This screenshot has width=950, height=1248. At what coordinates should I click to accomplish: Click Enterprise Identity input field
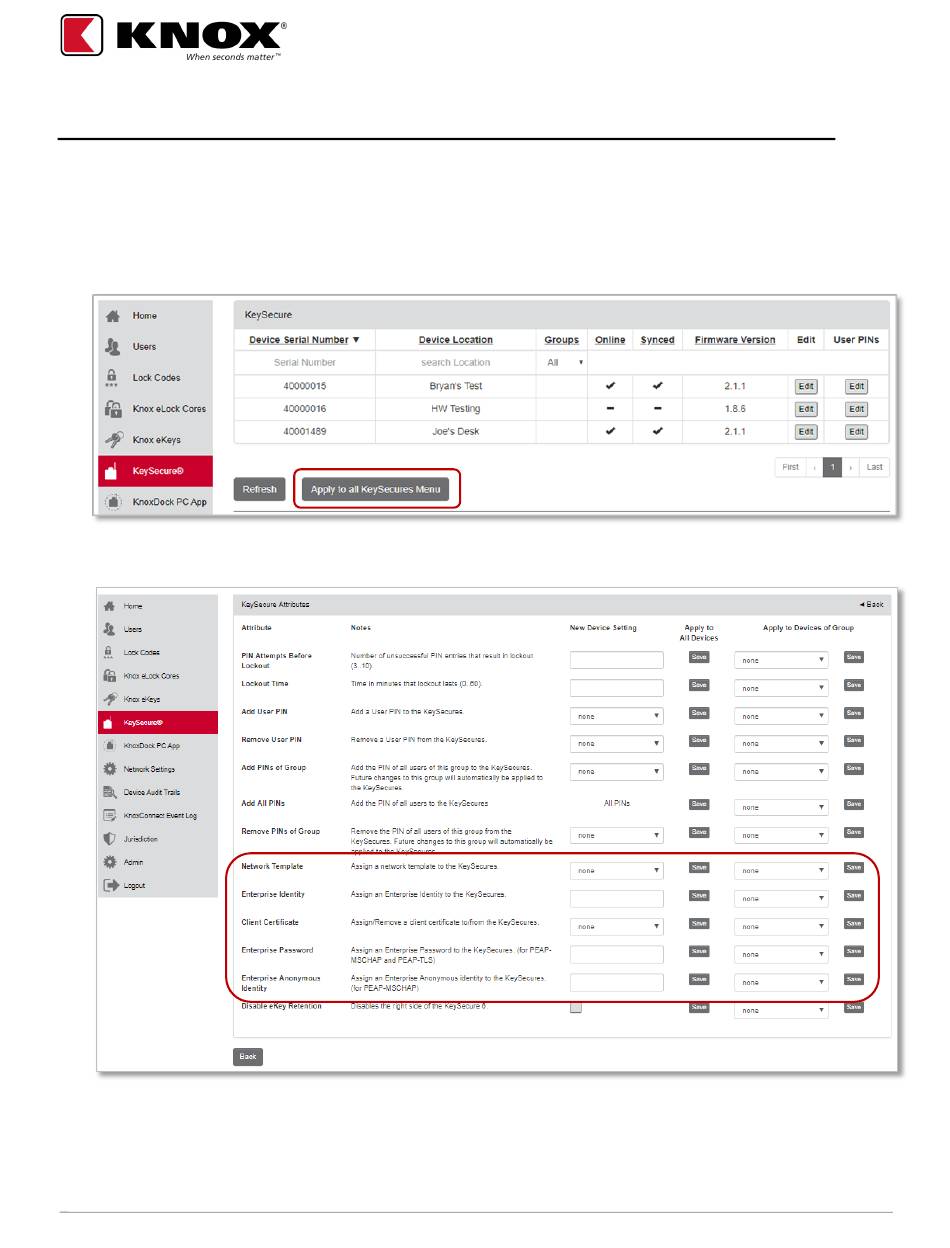tap(617, 899)
